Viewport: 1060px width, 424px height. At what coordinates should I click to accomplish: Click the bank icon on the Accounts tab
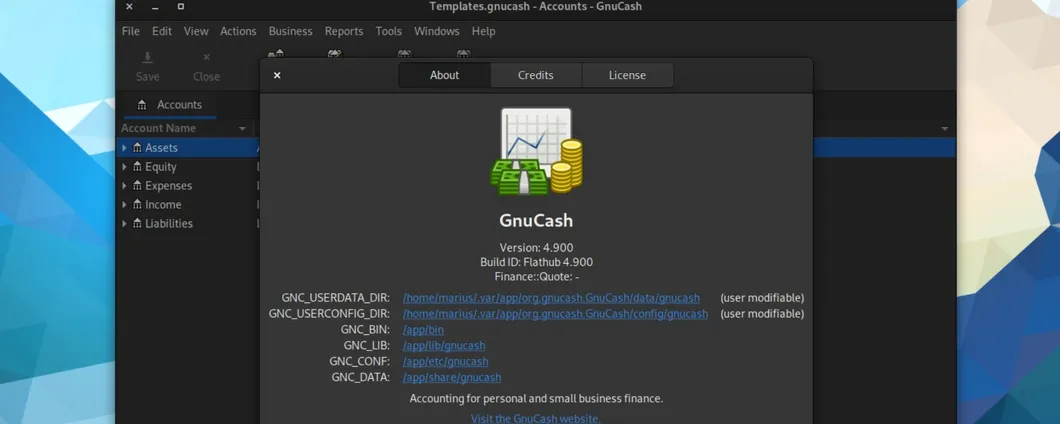pyautogui.click(x=142, y=105)
